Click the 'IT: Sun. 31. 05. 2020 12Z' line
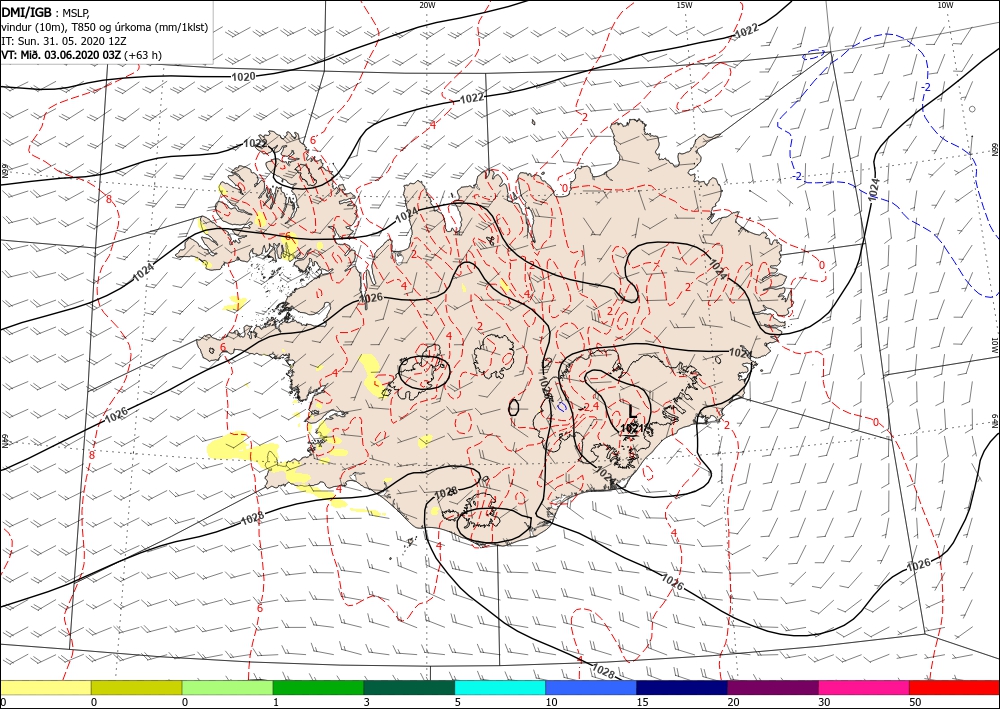1000x709 pixels. tap(64, 41)
